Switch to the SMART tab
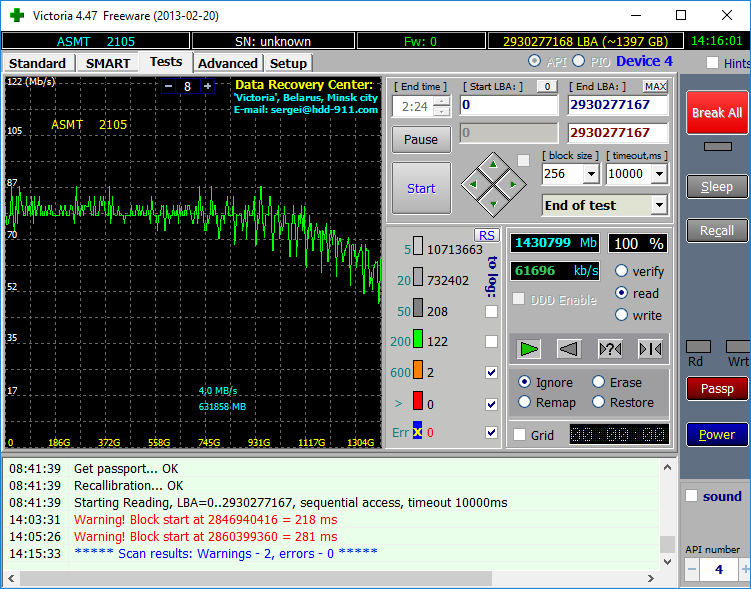This screenshot has height=589, width=751. (107, 63)
